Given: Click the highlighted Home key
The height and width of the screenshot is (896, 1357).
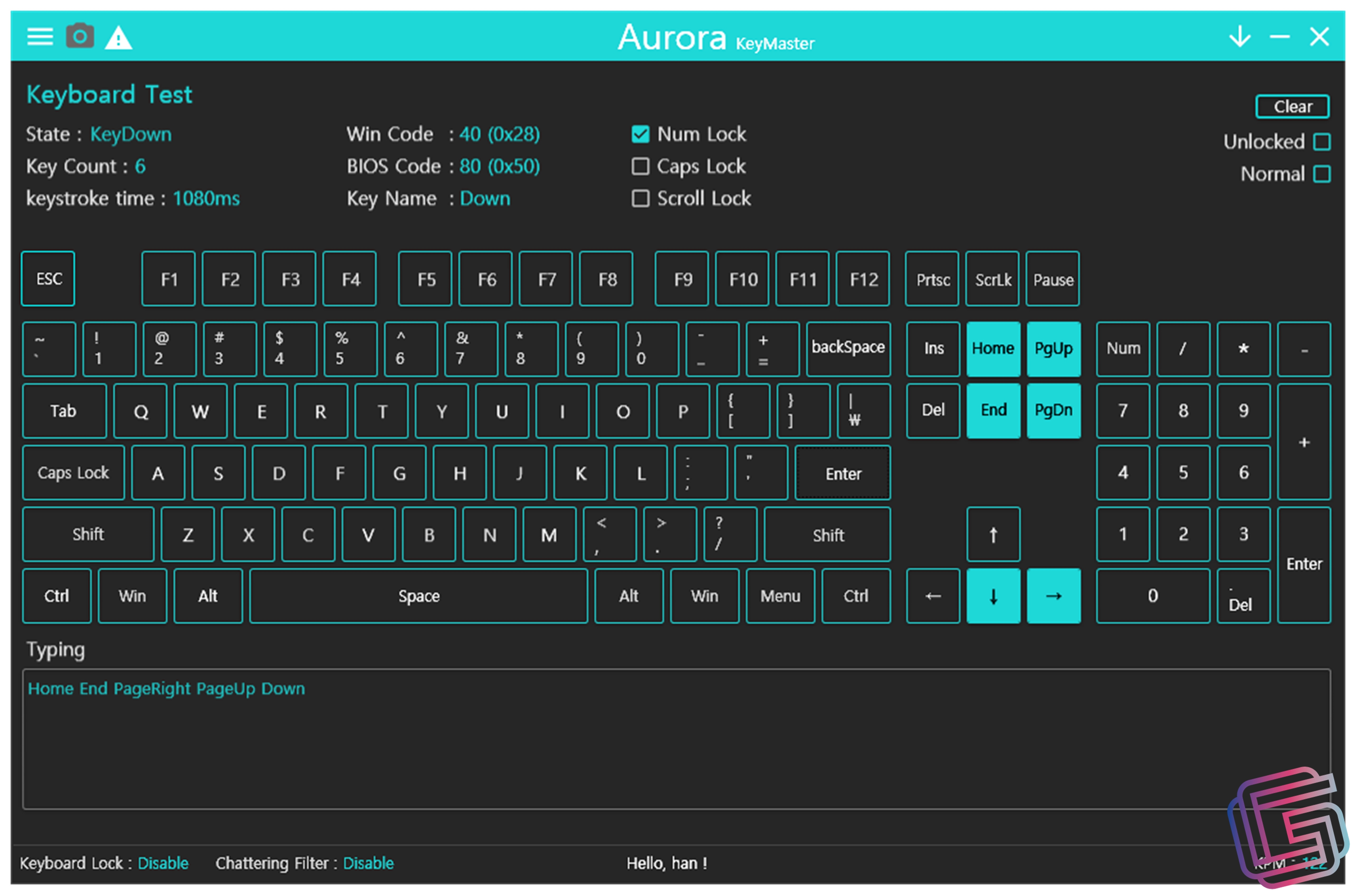Looking at the screenshot, I should tap(993, 349).
